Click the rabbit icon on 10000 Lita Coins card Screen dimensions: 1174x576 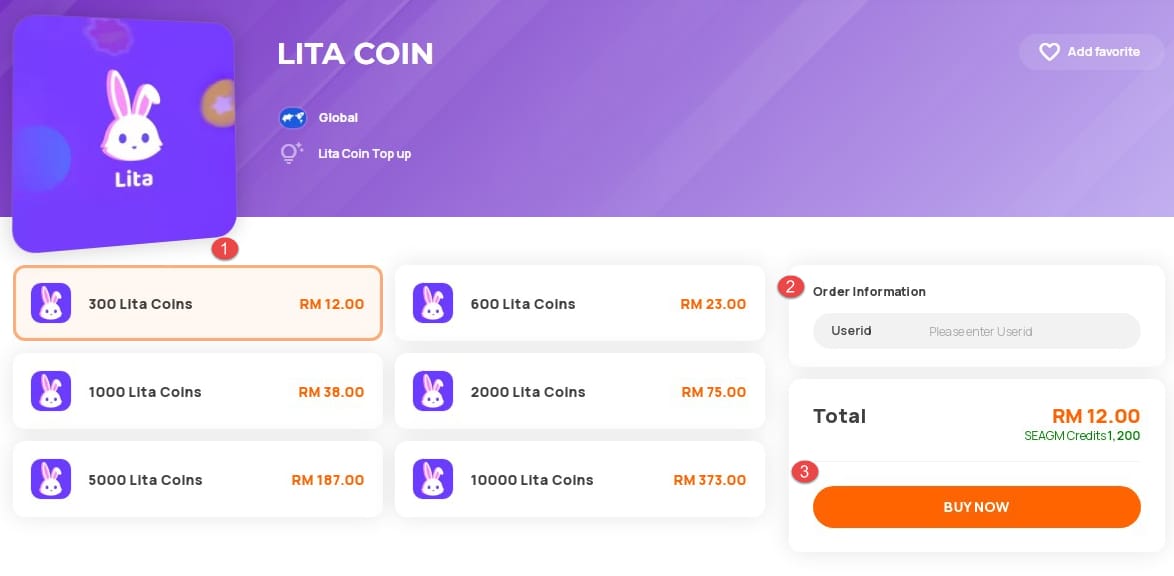[433, 479]
